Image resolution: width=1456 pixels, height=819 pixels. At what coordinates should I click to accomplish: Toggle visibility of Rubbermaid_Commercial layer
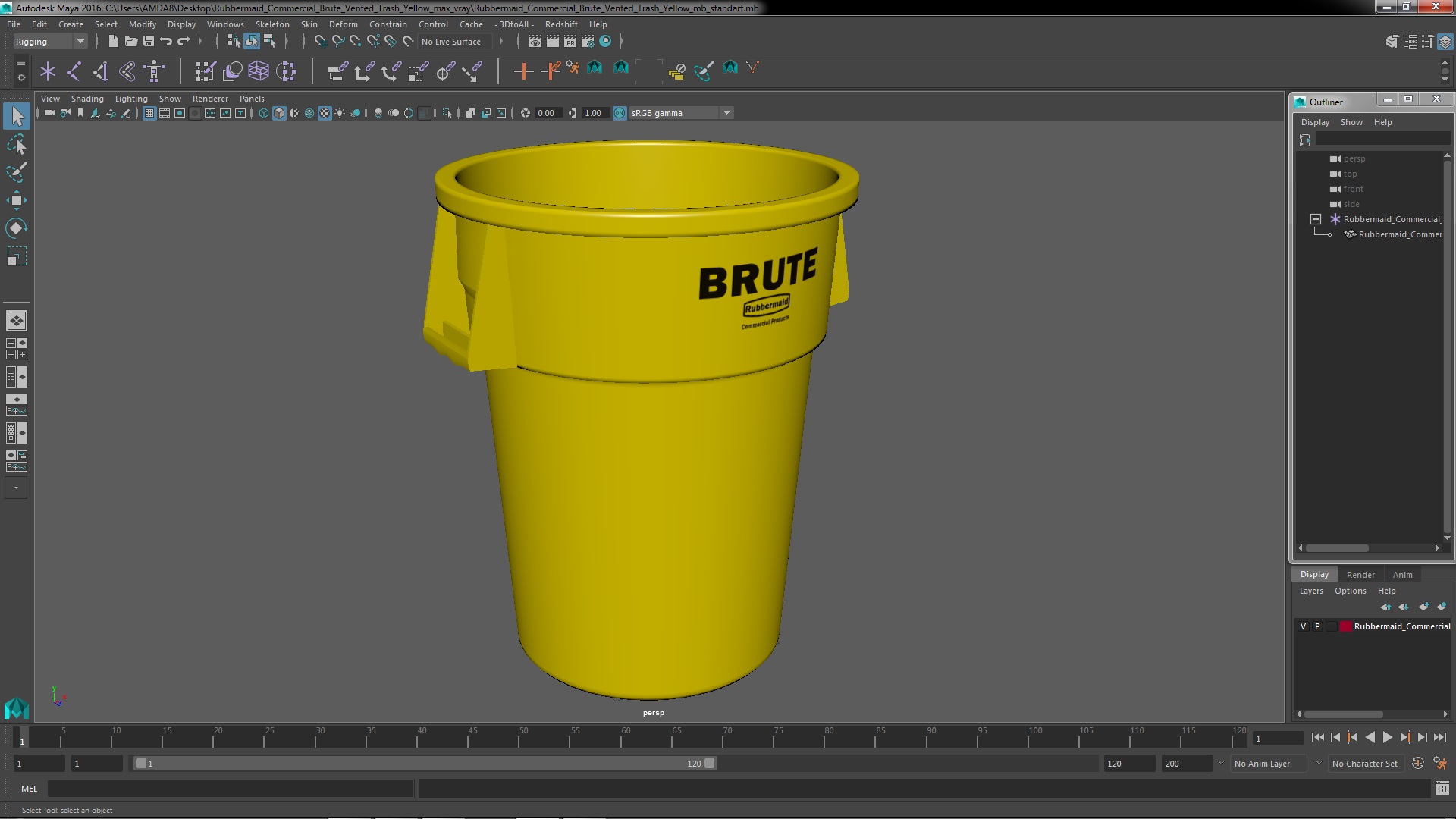(x=1303, y=626)
